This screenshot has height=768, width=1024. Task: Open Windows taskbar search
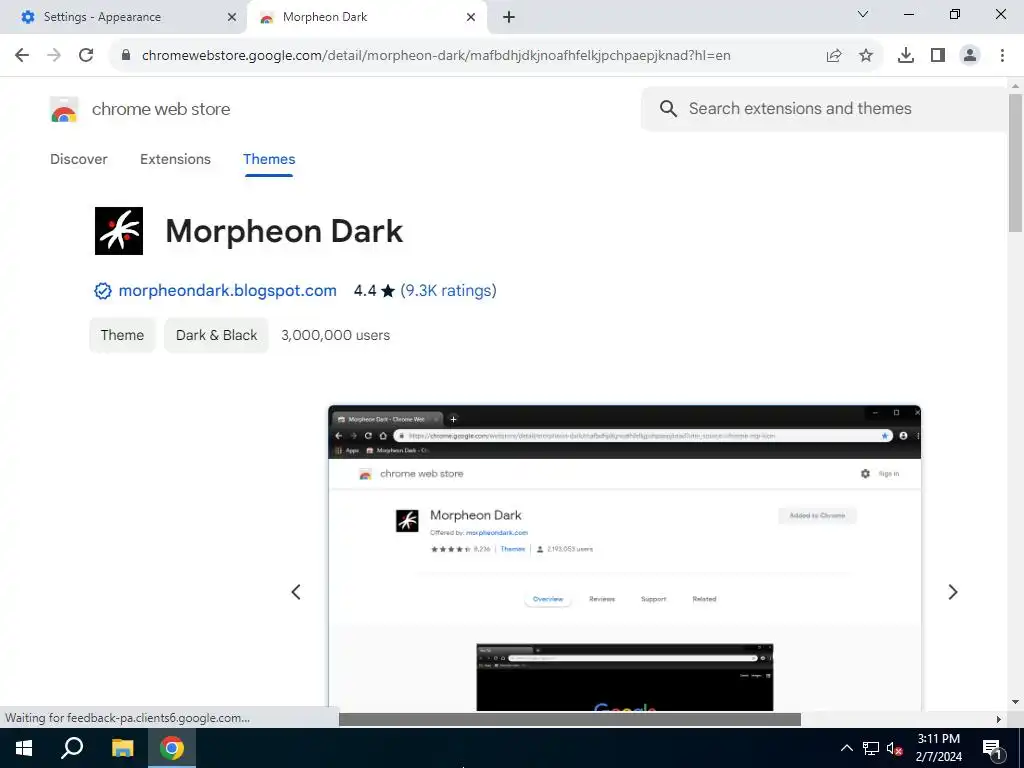point(72,748)
